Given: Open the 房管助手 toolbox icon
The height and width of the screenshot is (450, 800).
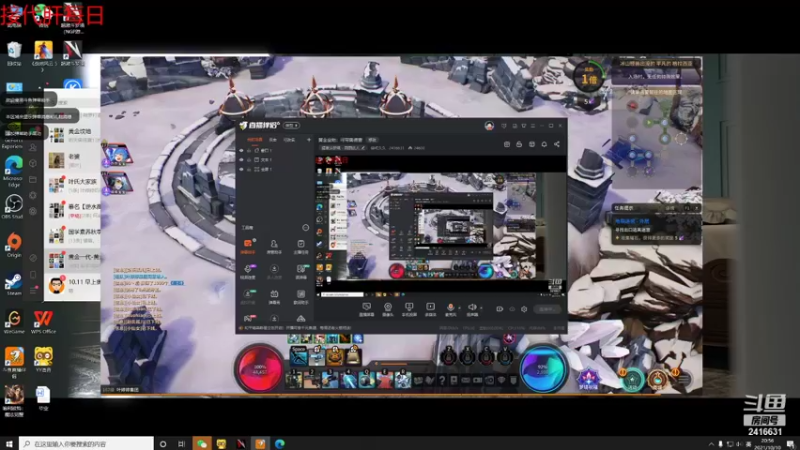Looking at the screenshot, I should click(x=274, y=246).
